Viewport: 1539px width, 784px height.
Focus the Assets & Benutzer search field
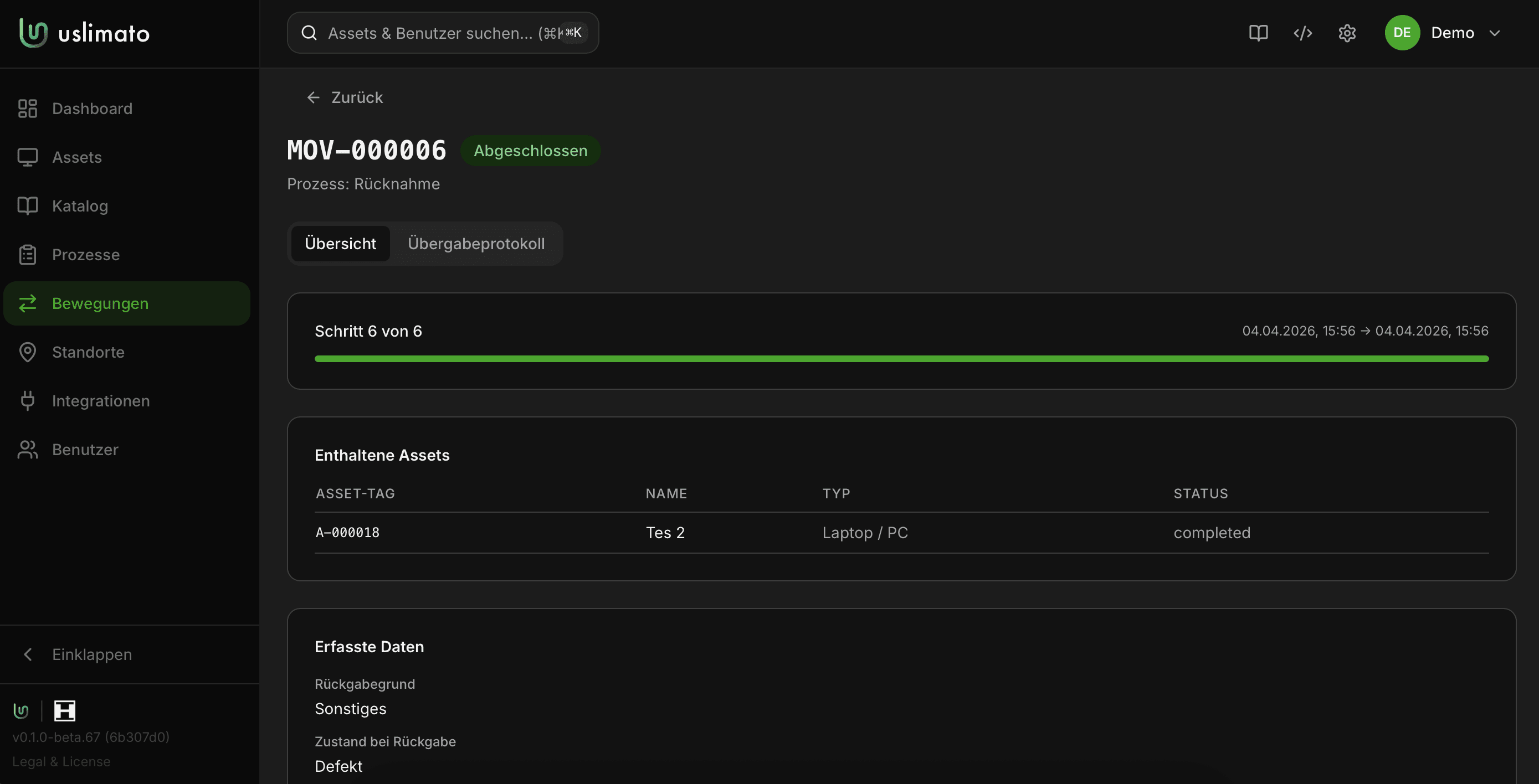coord(443,33)
